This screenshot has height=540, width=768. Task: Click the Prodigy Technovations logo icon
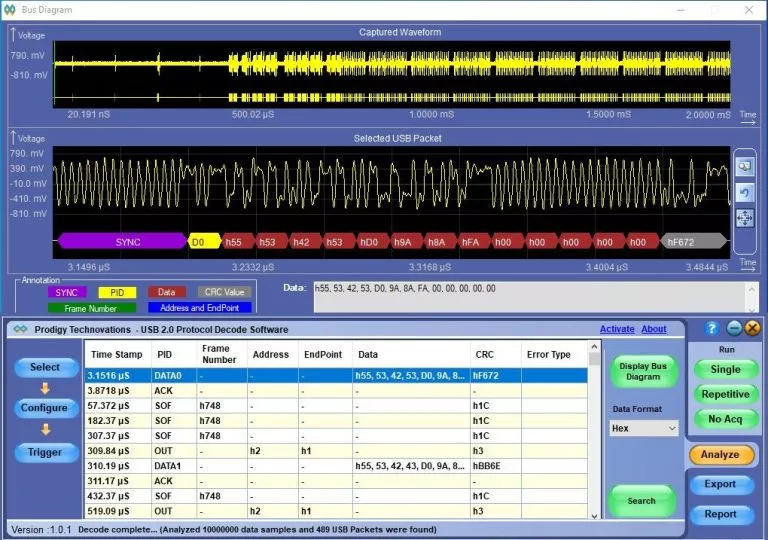tap(20, 330)
